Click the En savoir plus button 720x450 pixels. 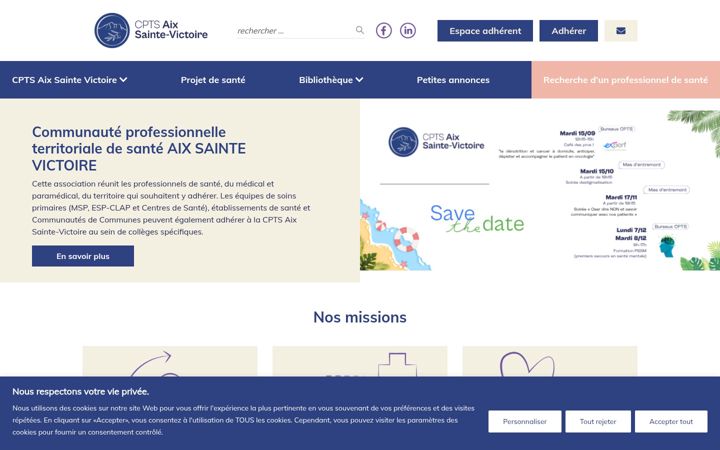point(83,256)
